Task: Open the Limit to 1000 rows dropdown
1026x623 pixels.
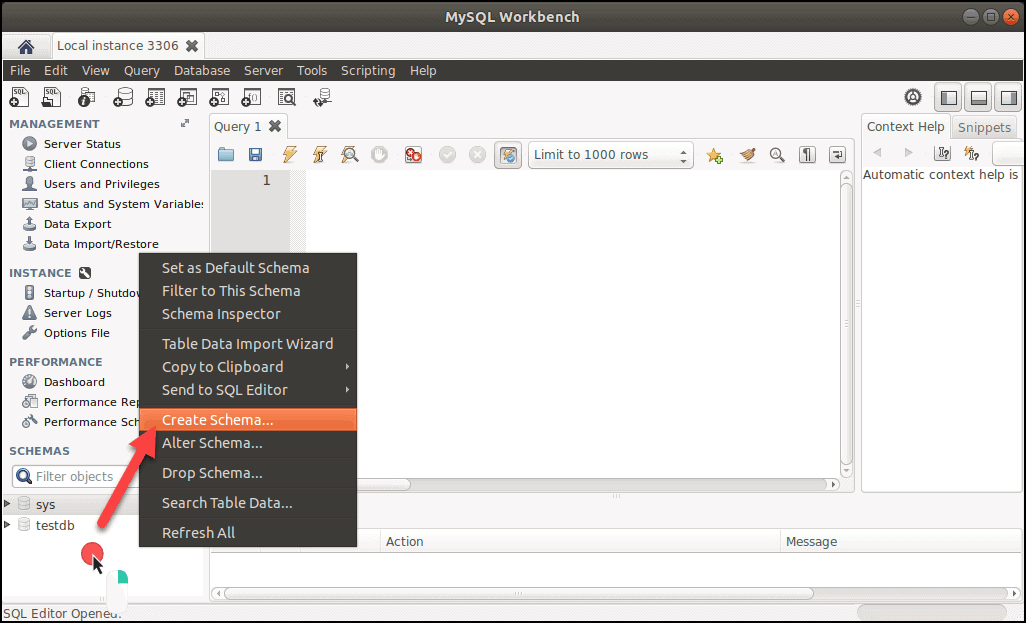Action: click(610, 155)
